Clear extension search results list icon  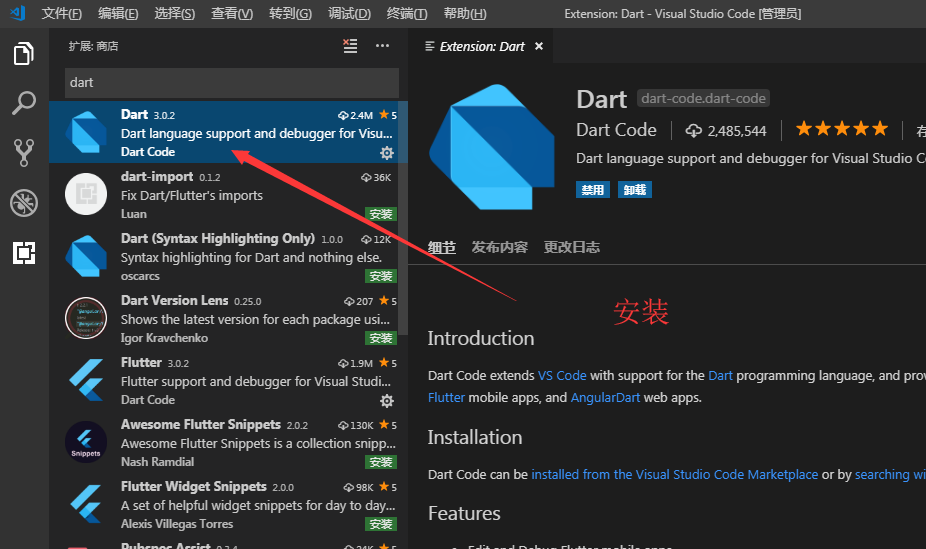click(x=350, y=46)
